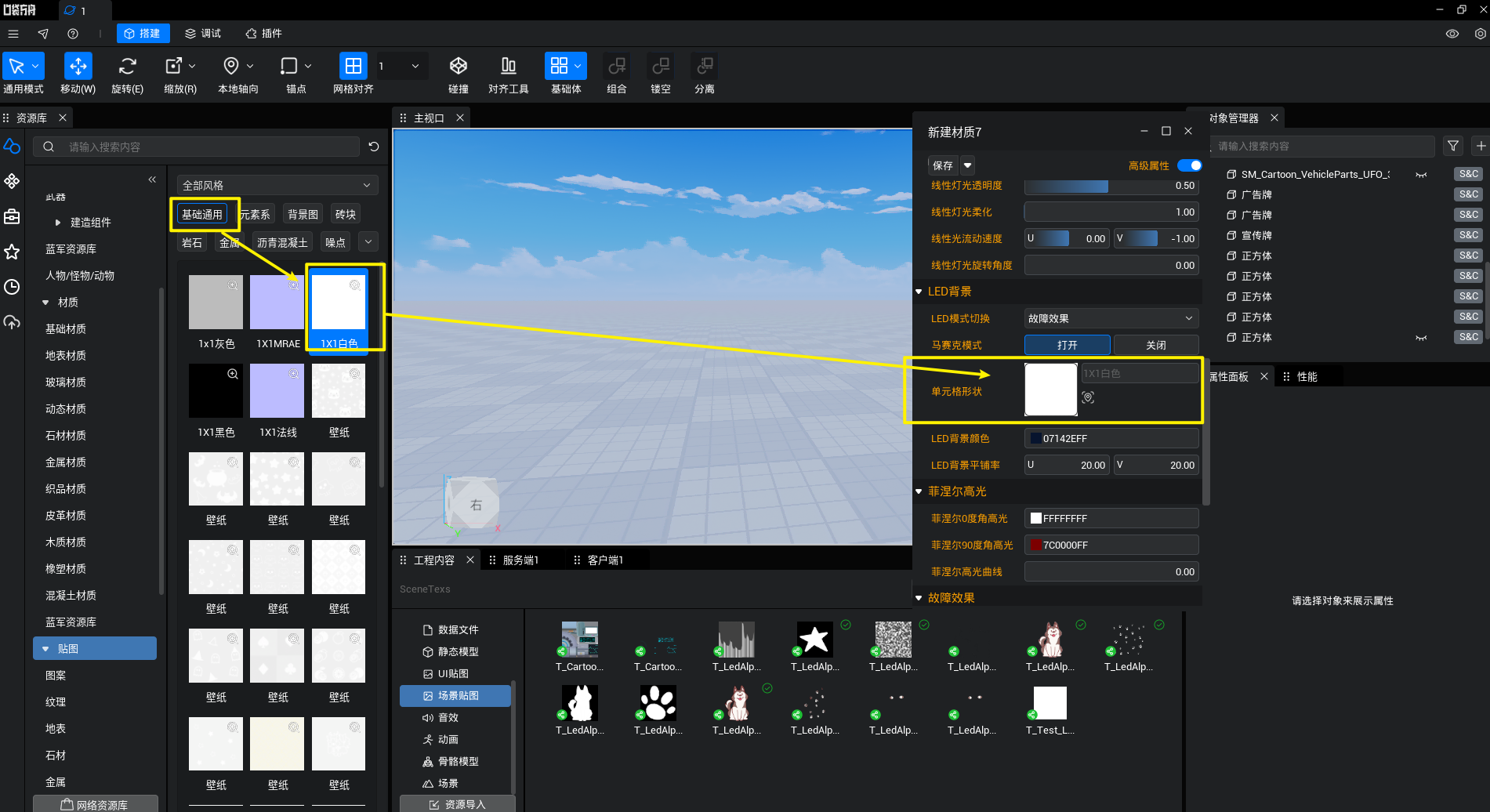The image size is (1490, 812).
Task: Click the 锚点 anchor tool icon
Action: coord(289,67)
